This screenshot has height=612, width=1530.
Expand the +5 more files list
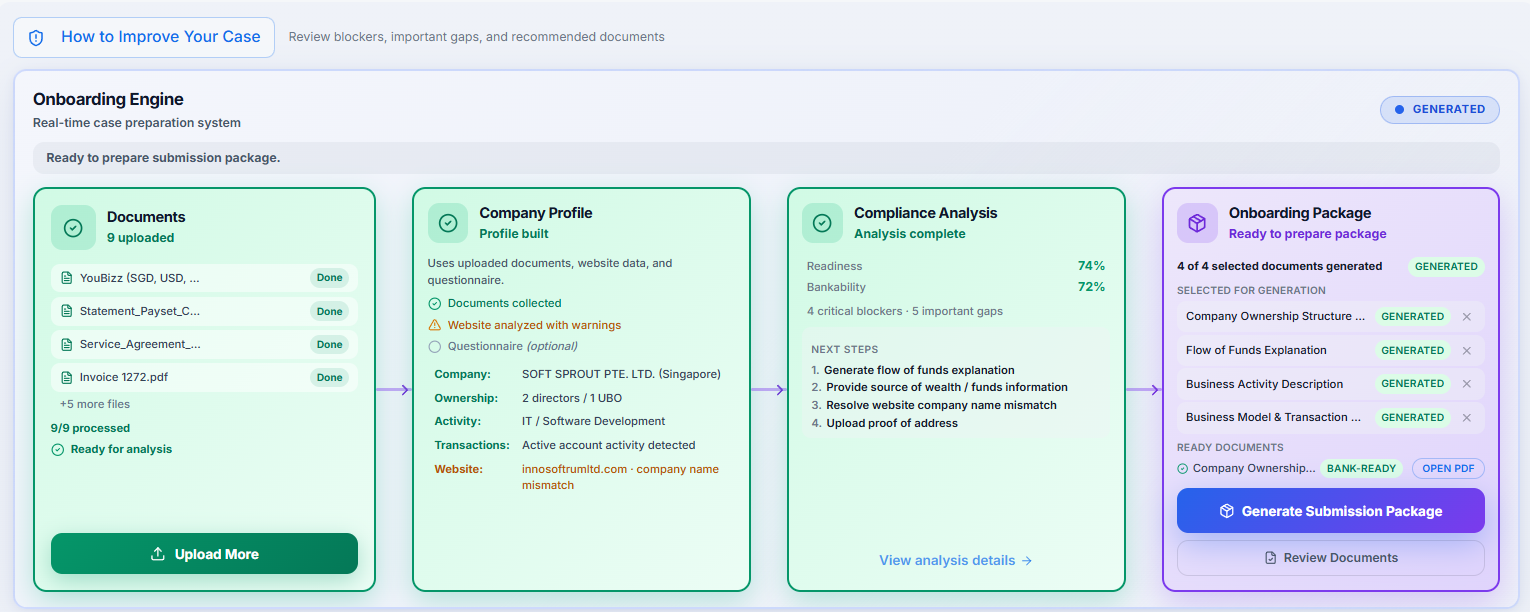click(95, 404)
